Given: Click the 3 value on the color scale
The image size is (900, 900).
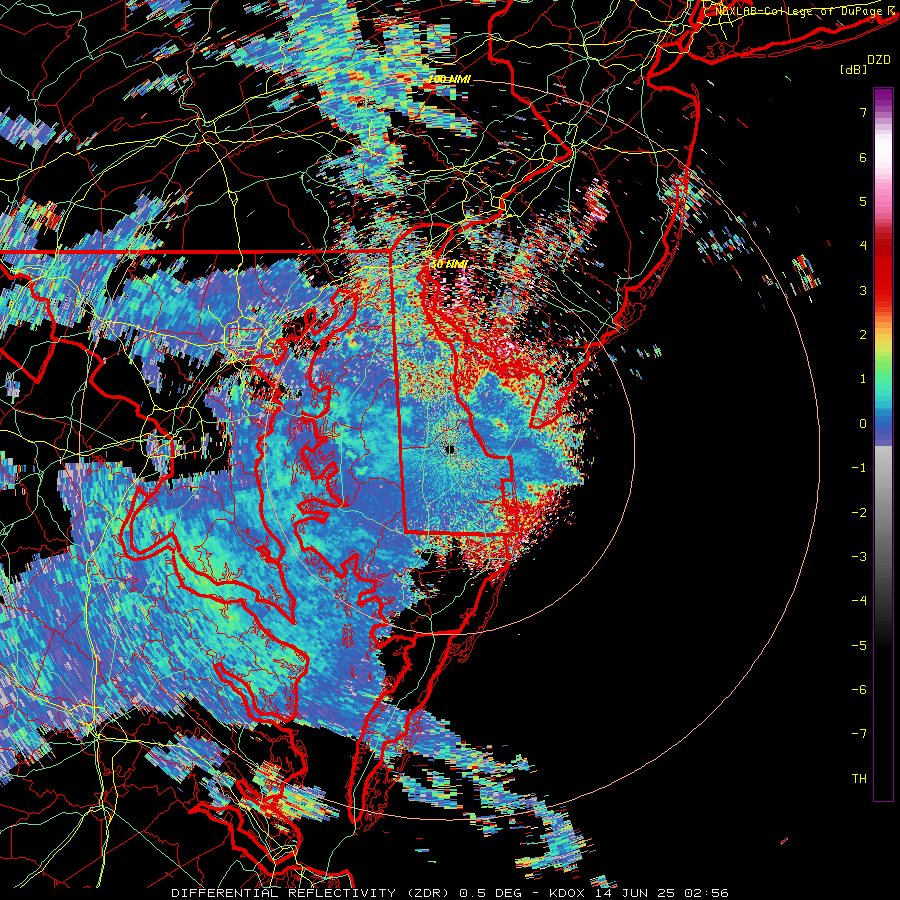Looking at the screenshot, I should point(863,290).
